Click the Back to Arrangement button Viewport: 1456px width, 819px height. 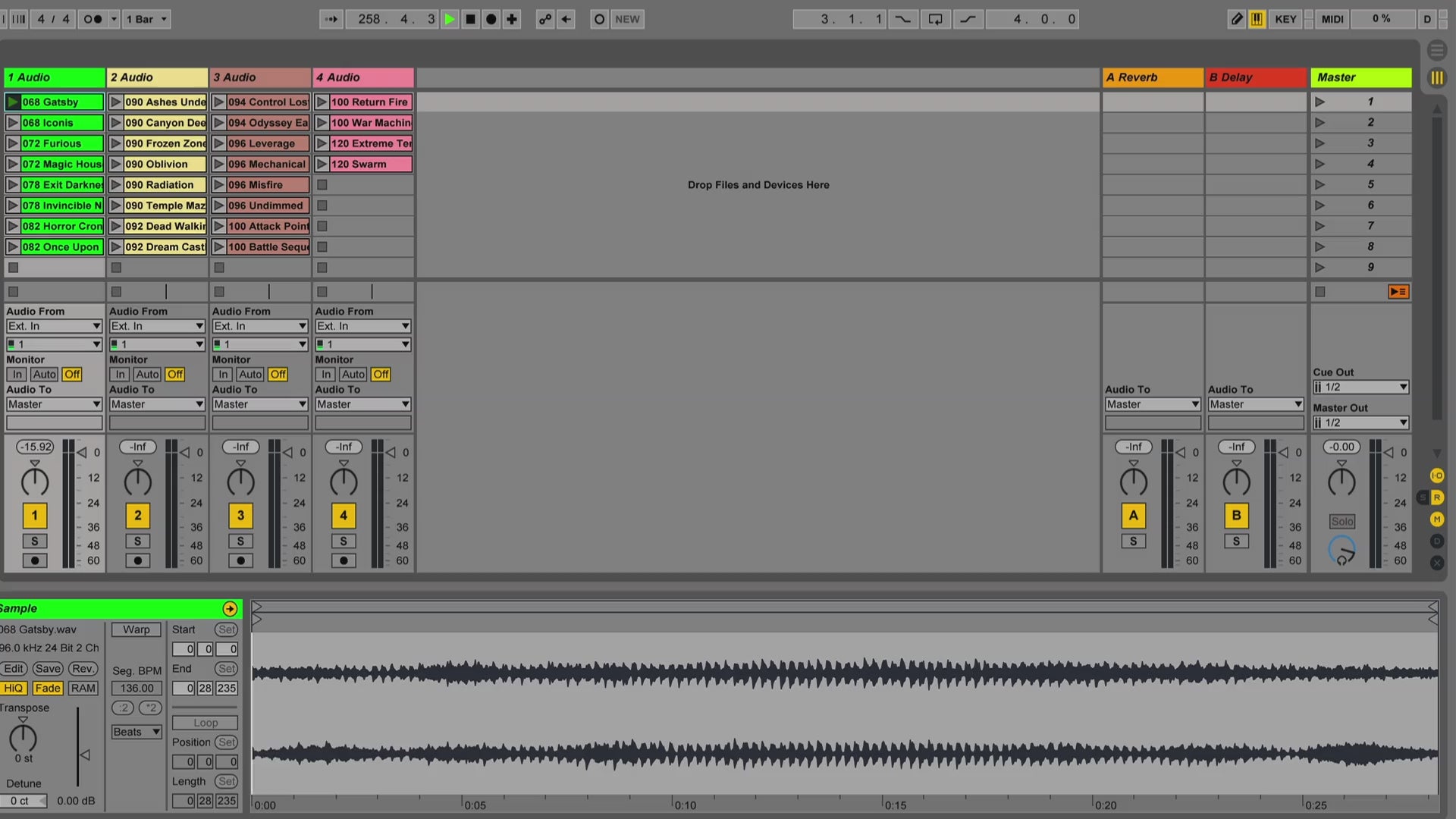coord(1398,291)
